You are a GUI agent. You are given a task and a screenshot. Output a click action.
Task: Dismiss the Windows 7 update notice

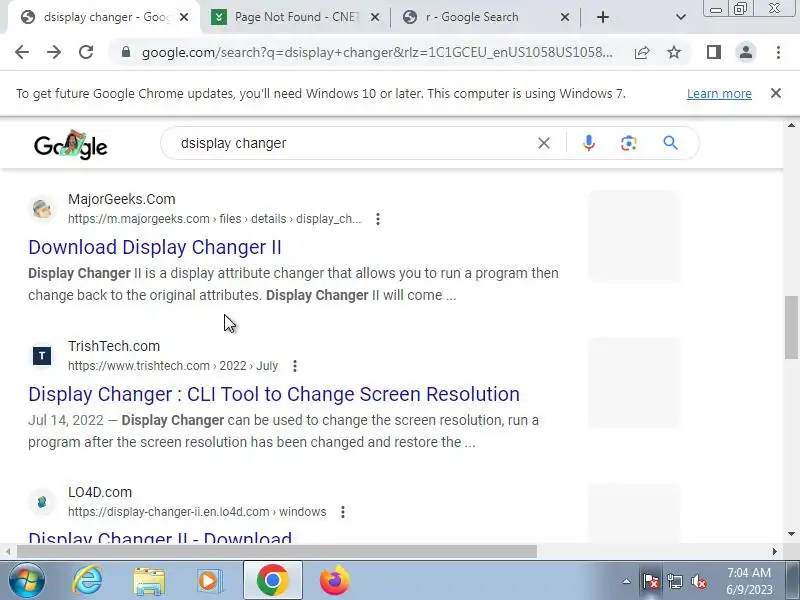[776, 93]
